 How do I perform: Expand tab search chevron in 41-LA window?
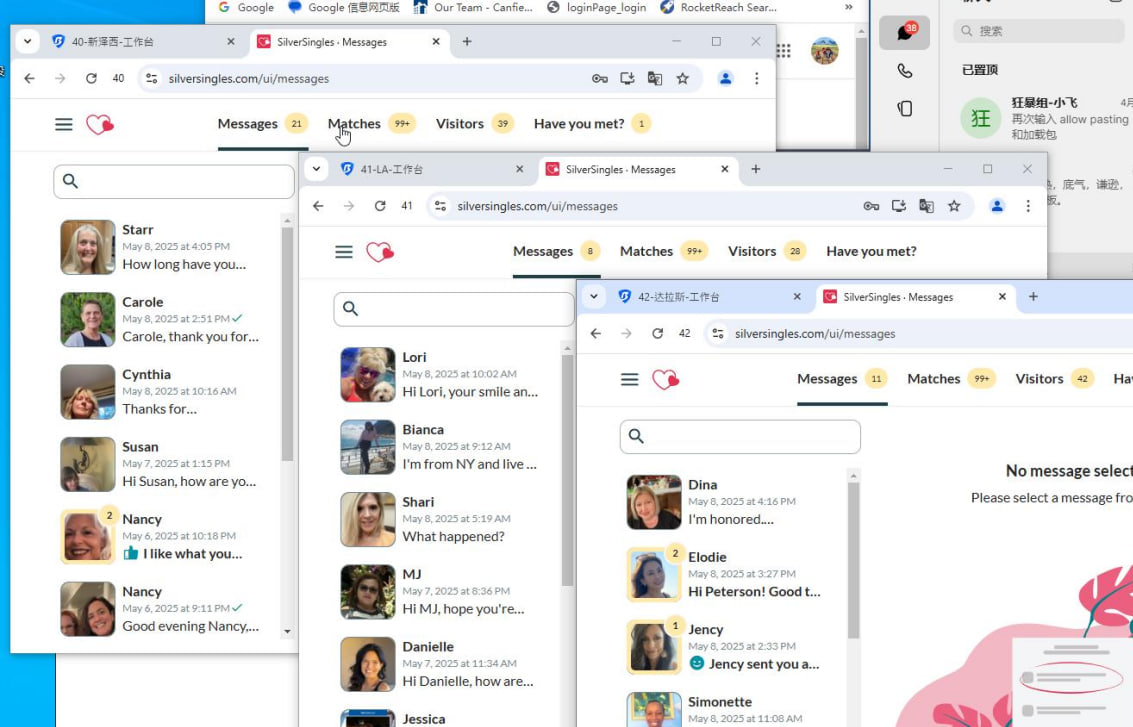pyautogui.click(x=316, y=169)
